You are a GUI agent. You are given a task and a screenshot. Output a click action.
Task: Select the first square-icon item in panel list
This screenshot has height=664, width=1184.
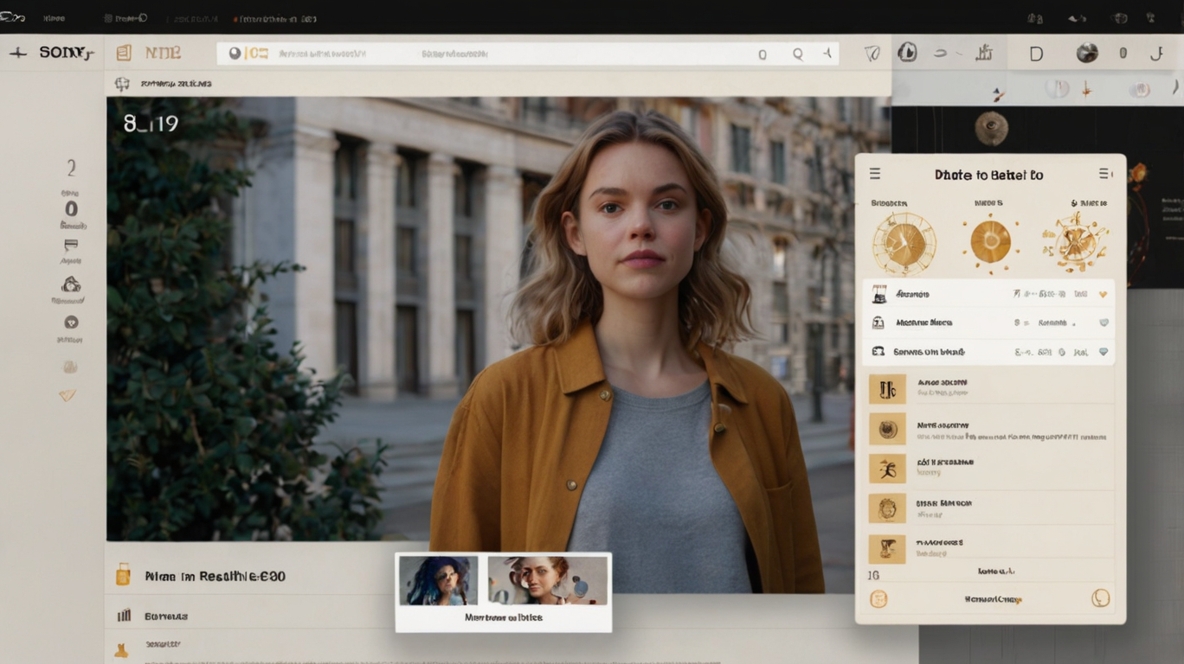(x=887, y=389)
